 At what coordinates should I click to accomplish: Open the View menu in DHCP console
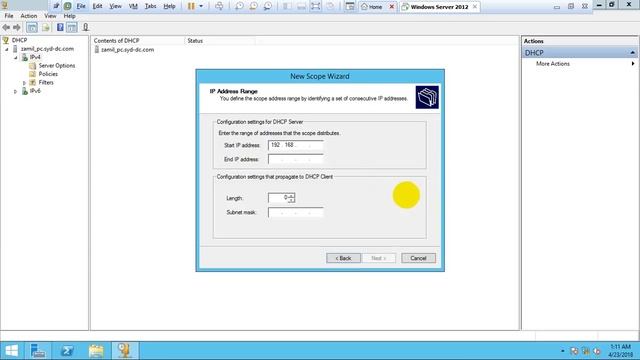(x=50, y=16)
